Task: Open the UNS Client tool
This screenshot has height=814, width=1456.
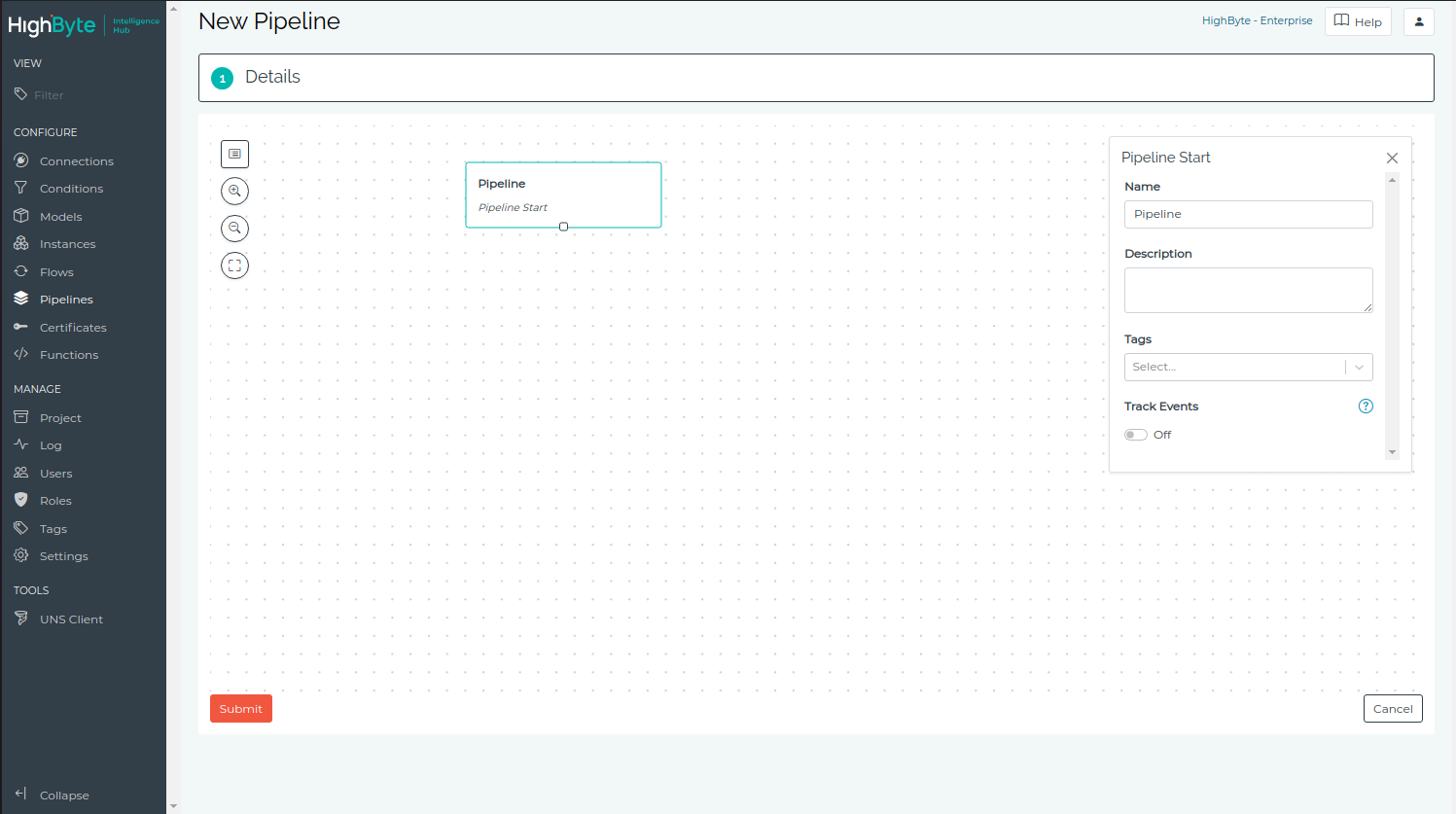Action: click(x=71, y=619)
